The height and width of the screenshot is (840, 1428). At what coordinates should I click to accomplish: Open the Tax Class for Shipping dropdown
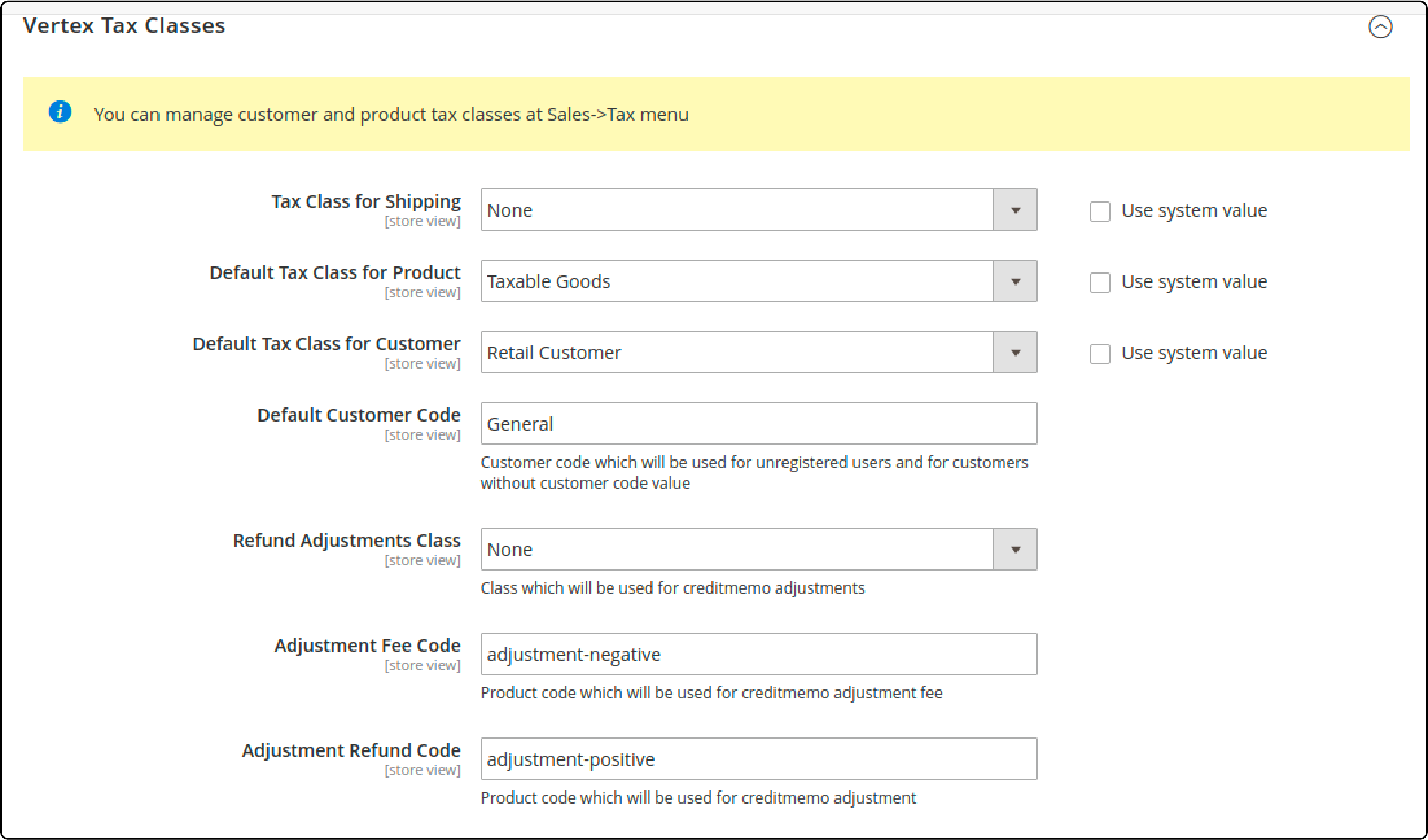click(759, 210)
